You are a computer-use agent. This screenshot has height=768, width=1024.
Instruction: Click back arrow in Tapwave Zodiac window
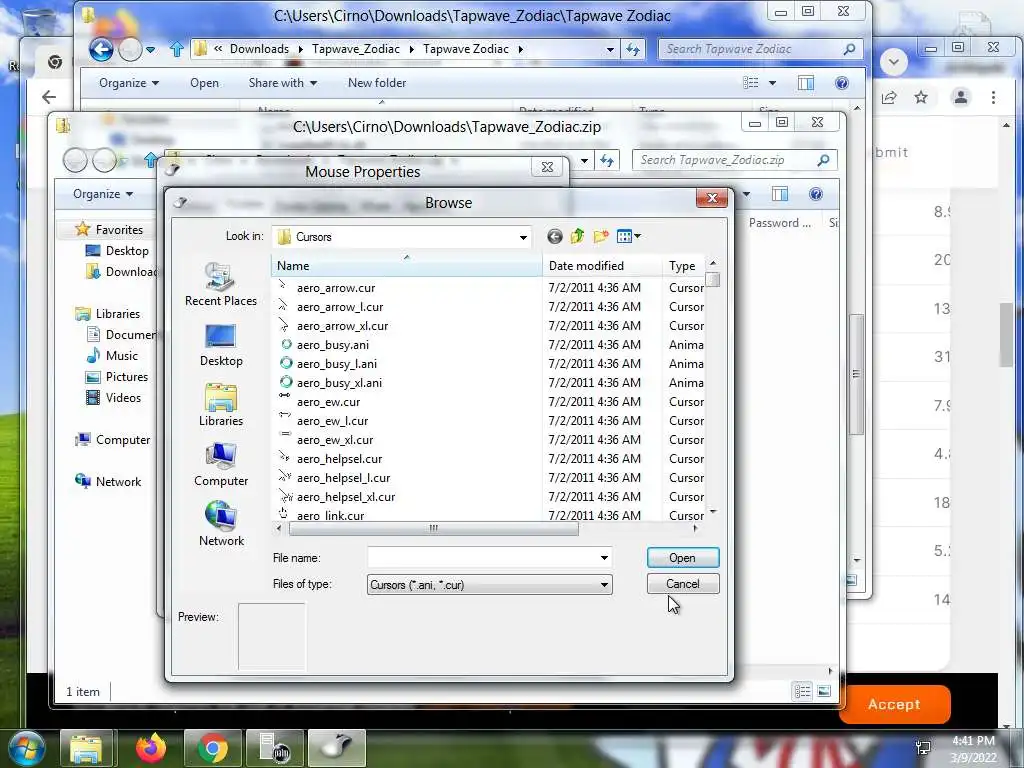pos(101,49)
